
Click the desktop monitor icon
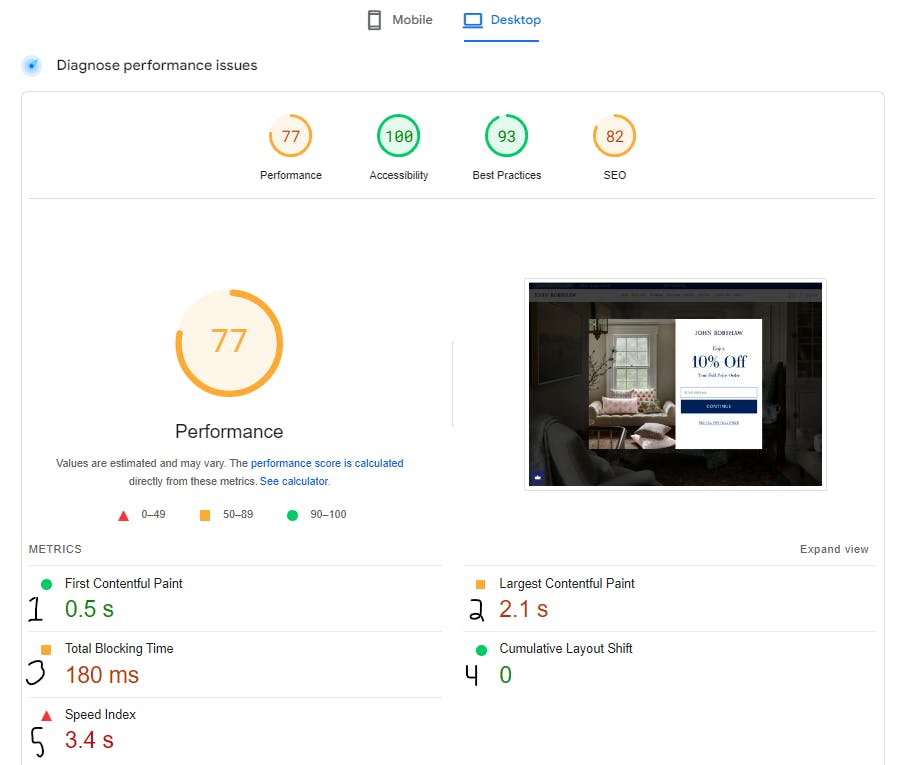[x=473, y=20]
